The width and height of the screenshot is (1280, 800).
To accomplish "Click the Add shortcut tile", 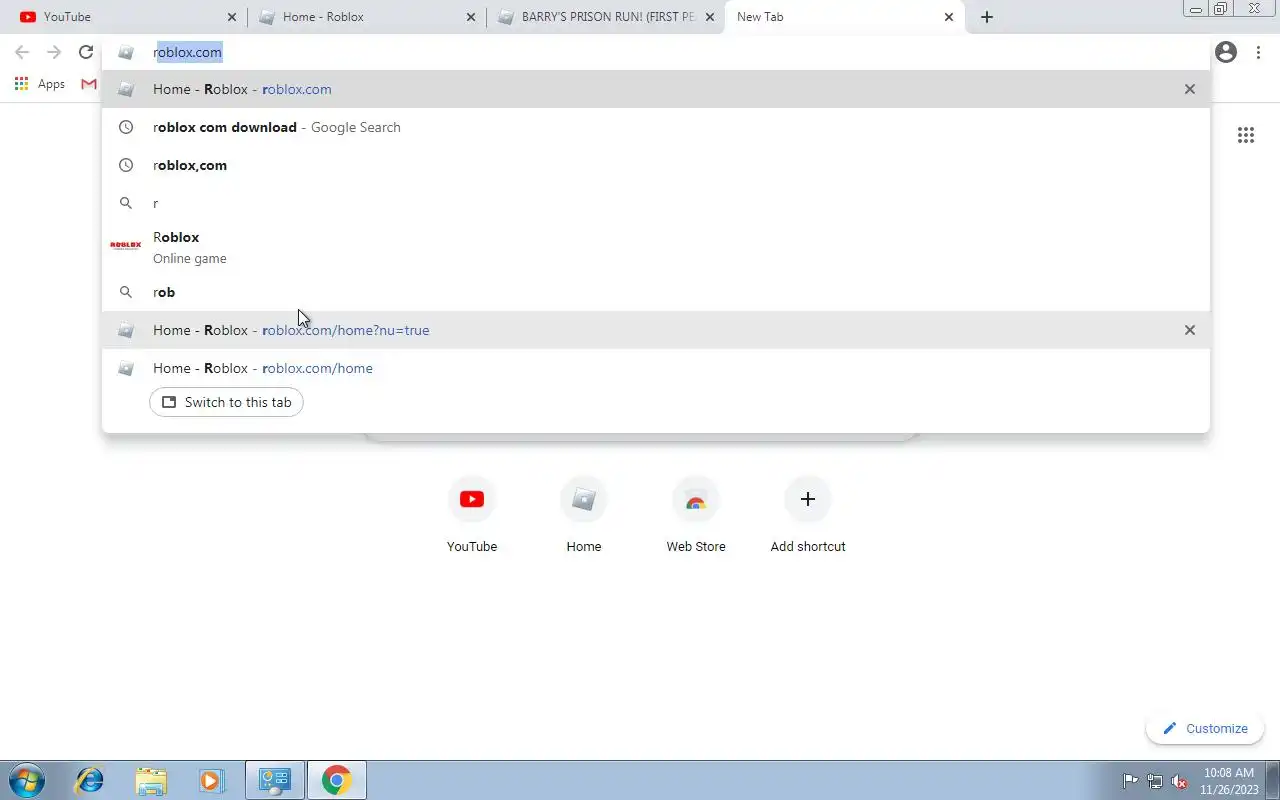I will [808, 515].
